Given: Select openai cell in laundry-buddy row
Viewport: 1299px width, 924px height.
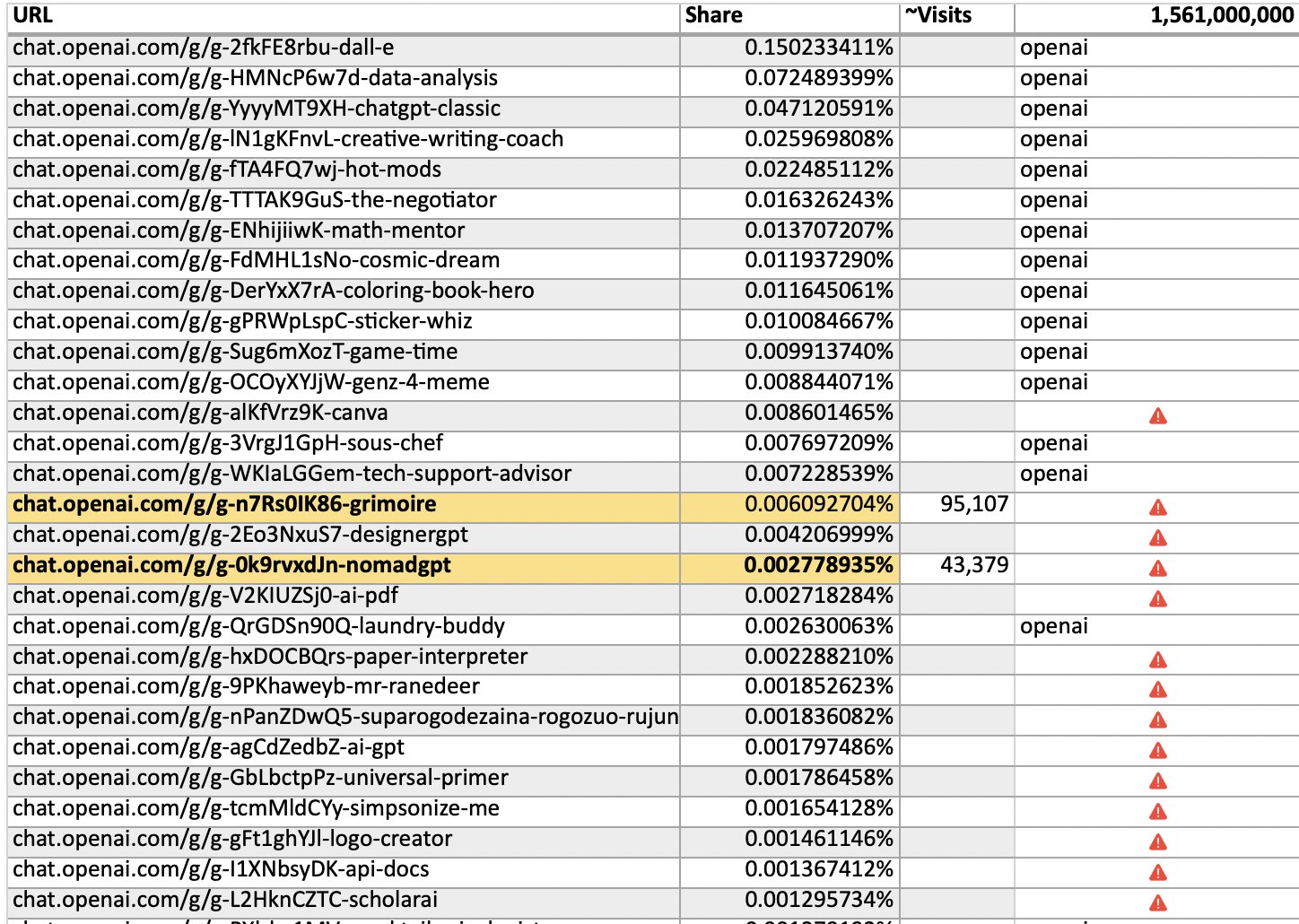Looking at the screenshot, I should coord(1157,628).
